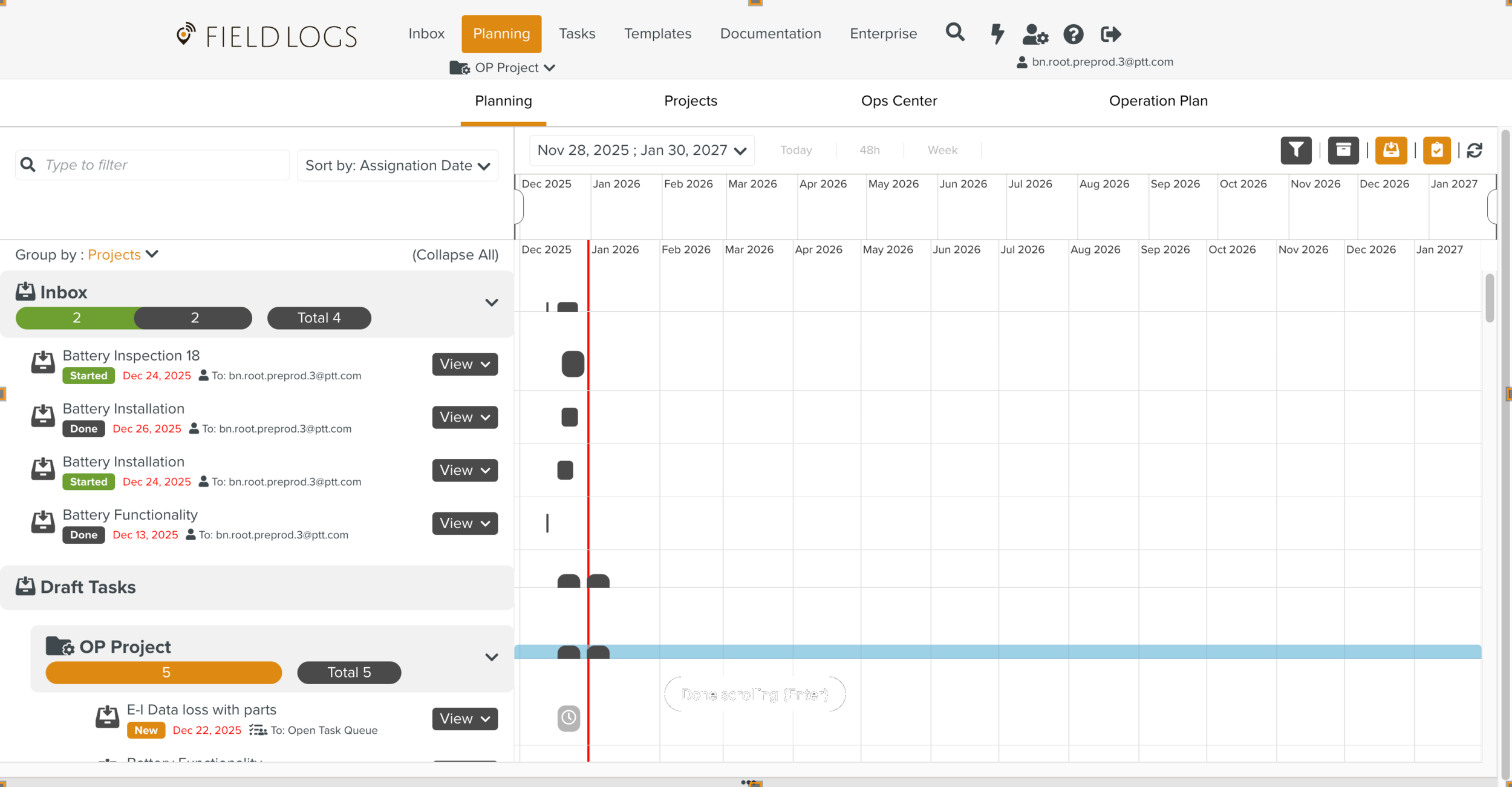Open the user settings icon
The image size is (1512, 787).
(1035, 34)
